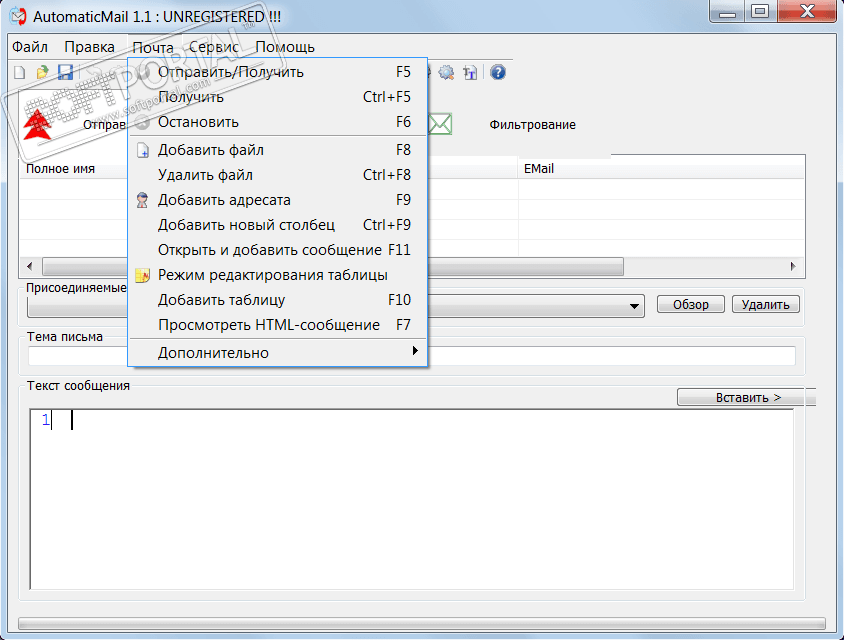
Task: Click the text format 'T' toolbar icon
Action: [470, 73]
